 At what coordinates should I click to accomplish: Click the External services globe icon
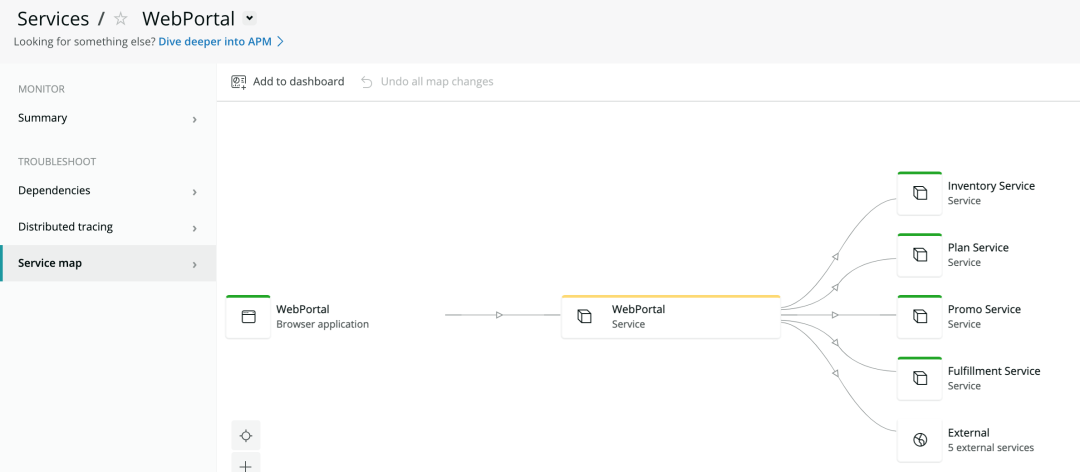(920, 440)
